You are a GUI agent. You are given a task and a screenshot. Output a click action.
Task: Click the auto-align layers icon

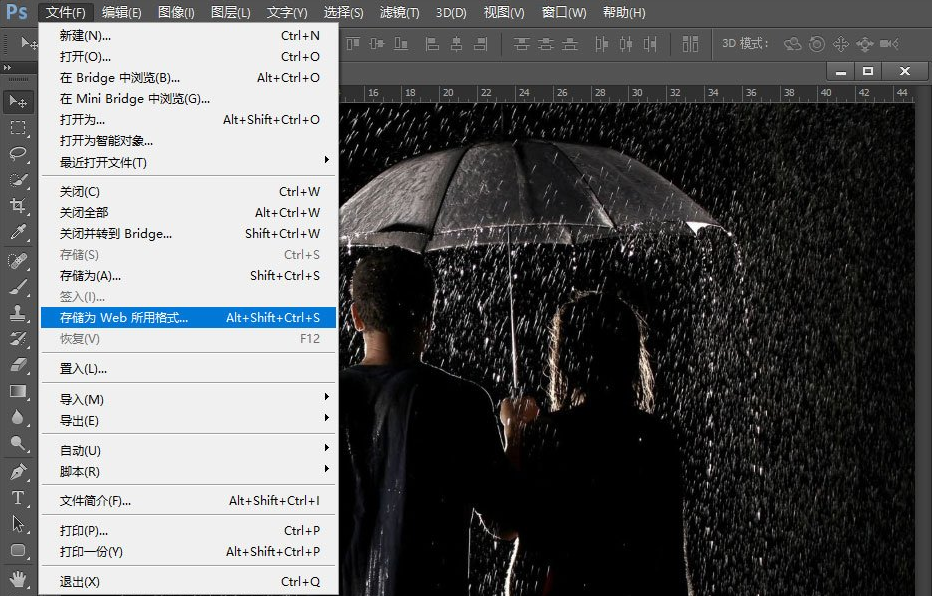(x=690, y=44)
